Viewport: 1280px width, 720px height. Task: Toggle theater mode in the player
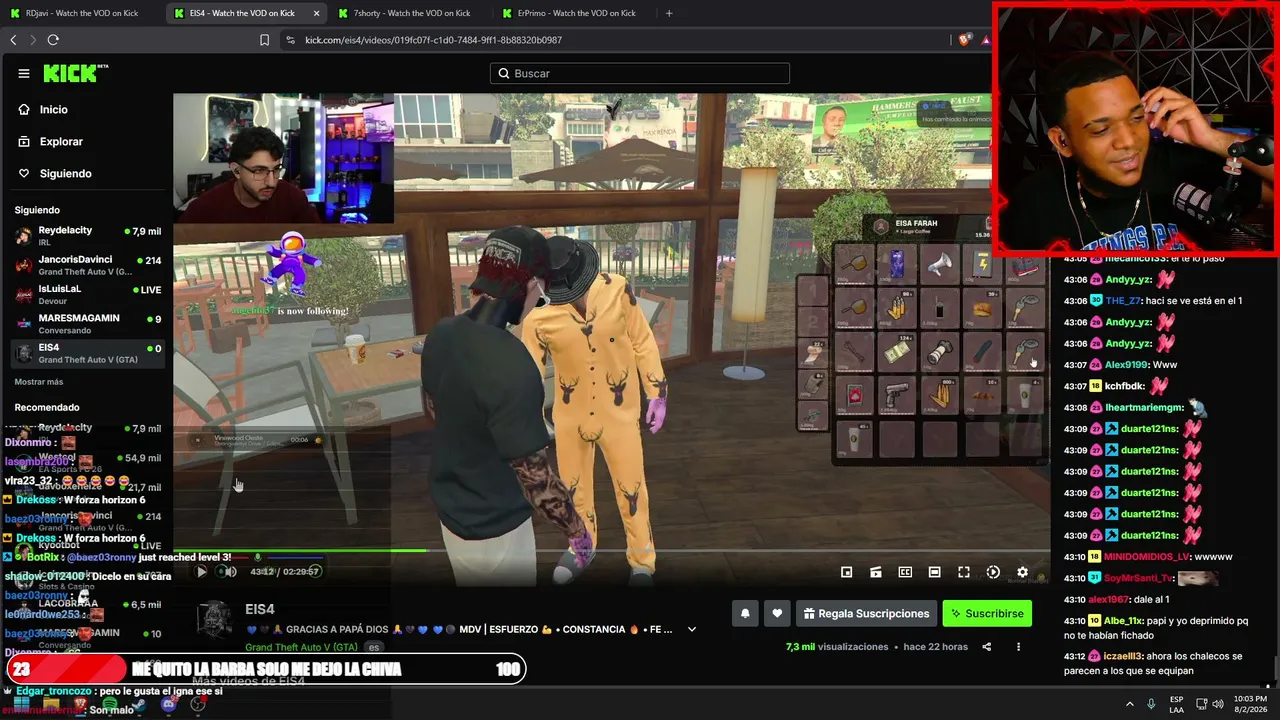click(x=934, y=572)
